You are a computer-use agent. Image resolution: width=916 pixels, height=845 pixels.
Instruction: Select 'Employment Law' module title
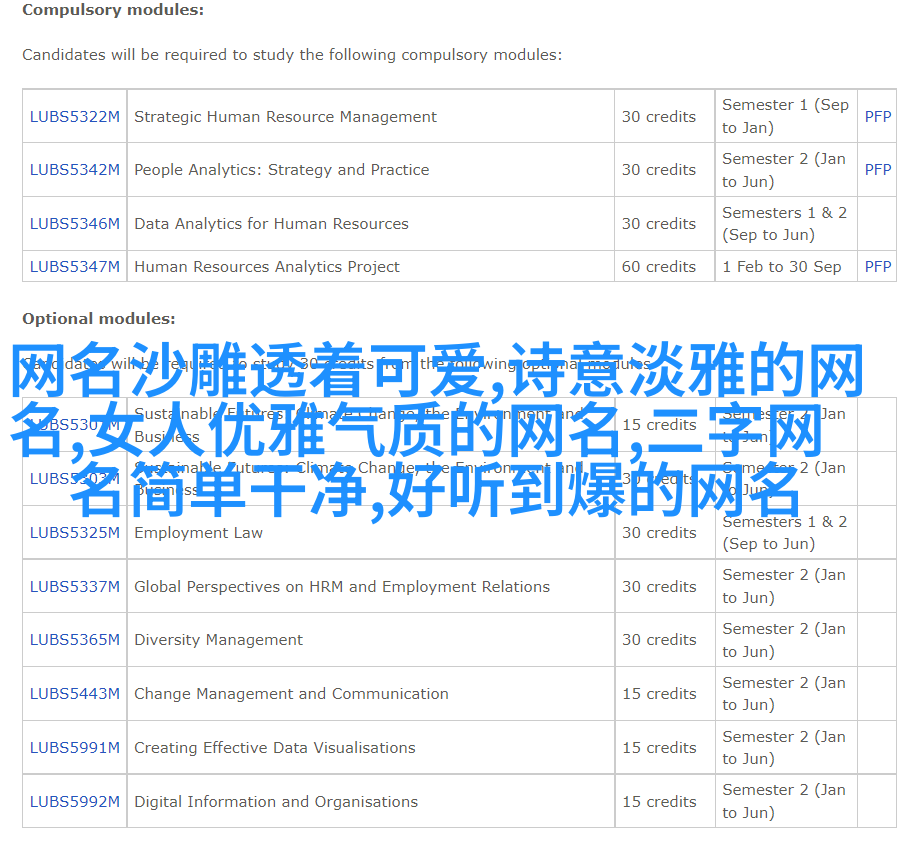pyautogui.click(x=199, y=533)
